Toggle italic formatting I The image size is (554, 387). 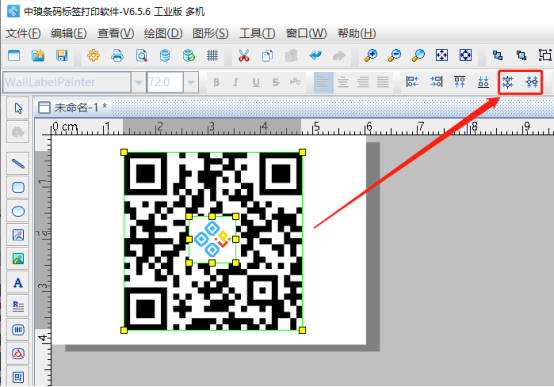(236, 82)
